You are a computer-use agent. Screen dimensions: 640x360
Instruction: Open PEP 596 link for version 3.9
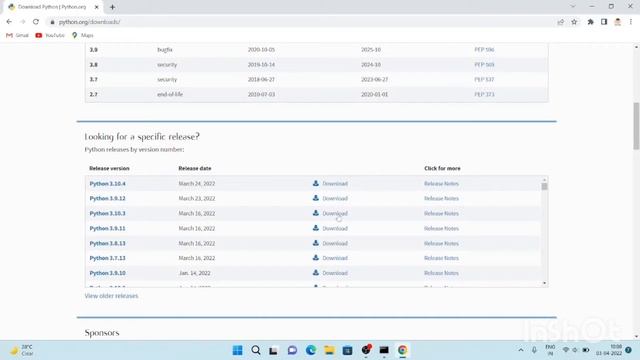pyautogui.click(x=484, y=49)
